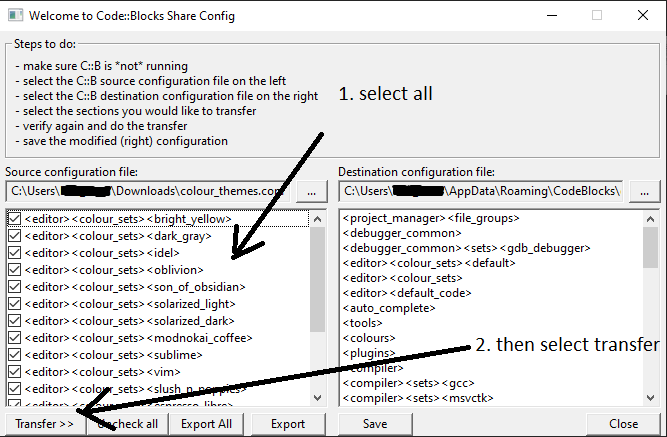Screen dimensions: 667x437
Task: Select the <plugins> entry
Action: click(x=369, y=353)
